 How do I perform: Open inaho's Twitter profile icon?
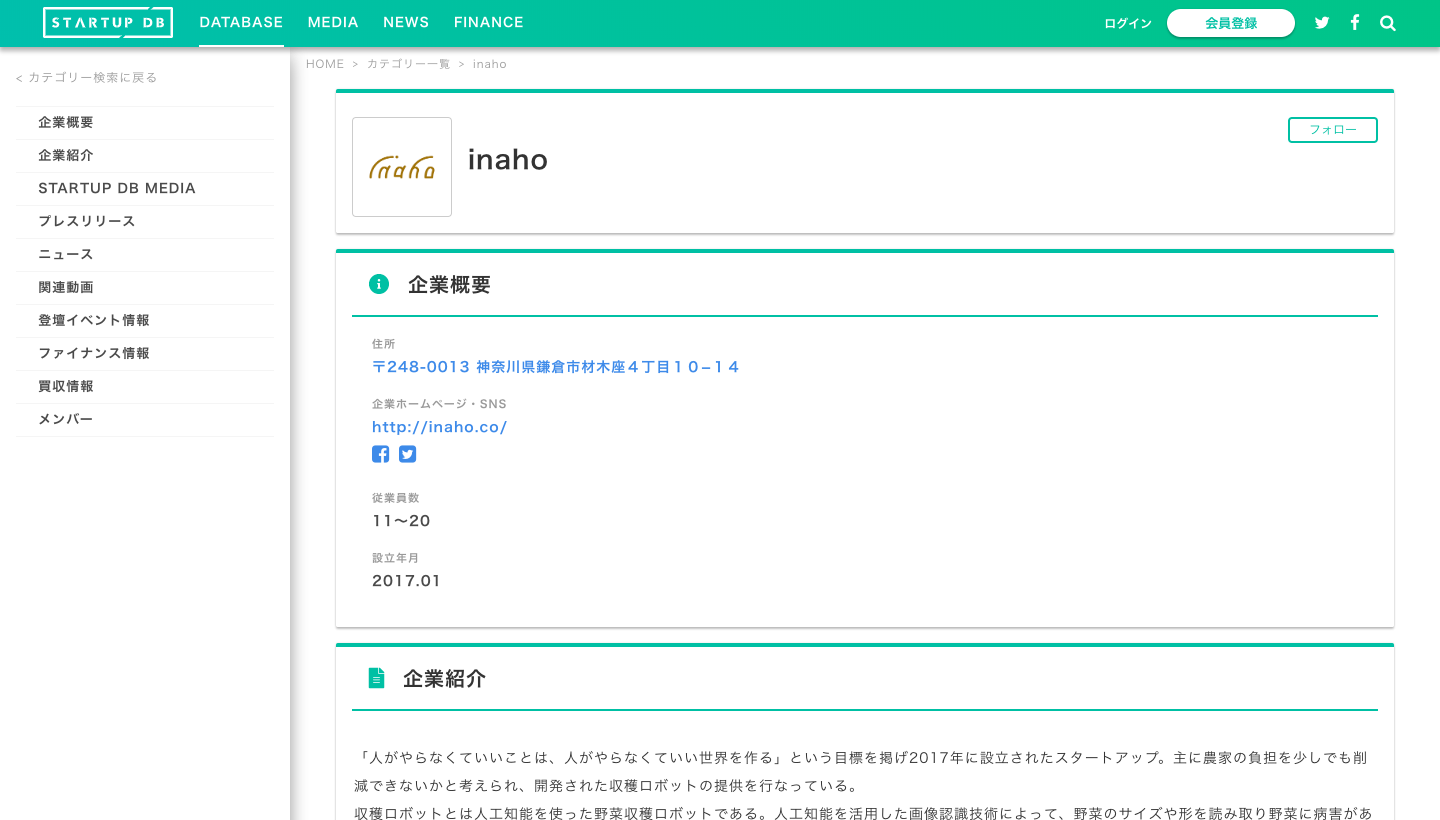click(x=407, y=453)
